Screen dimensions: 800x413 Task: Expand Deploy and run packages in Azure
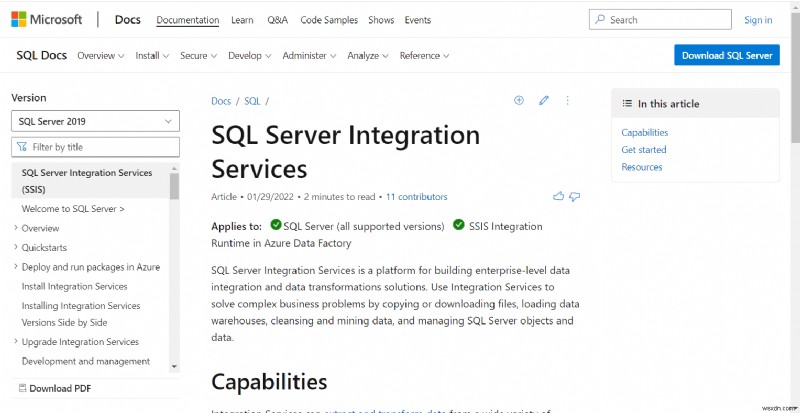pyautogui.click(x=16, y=267)
